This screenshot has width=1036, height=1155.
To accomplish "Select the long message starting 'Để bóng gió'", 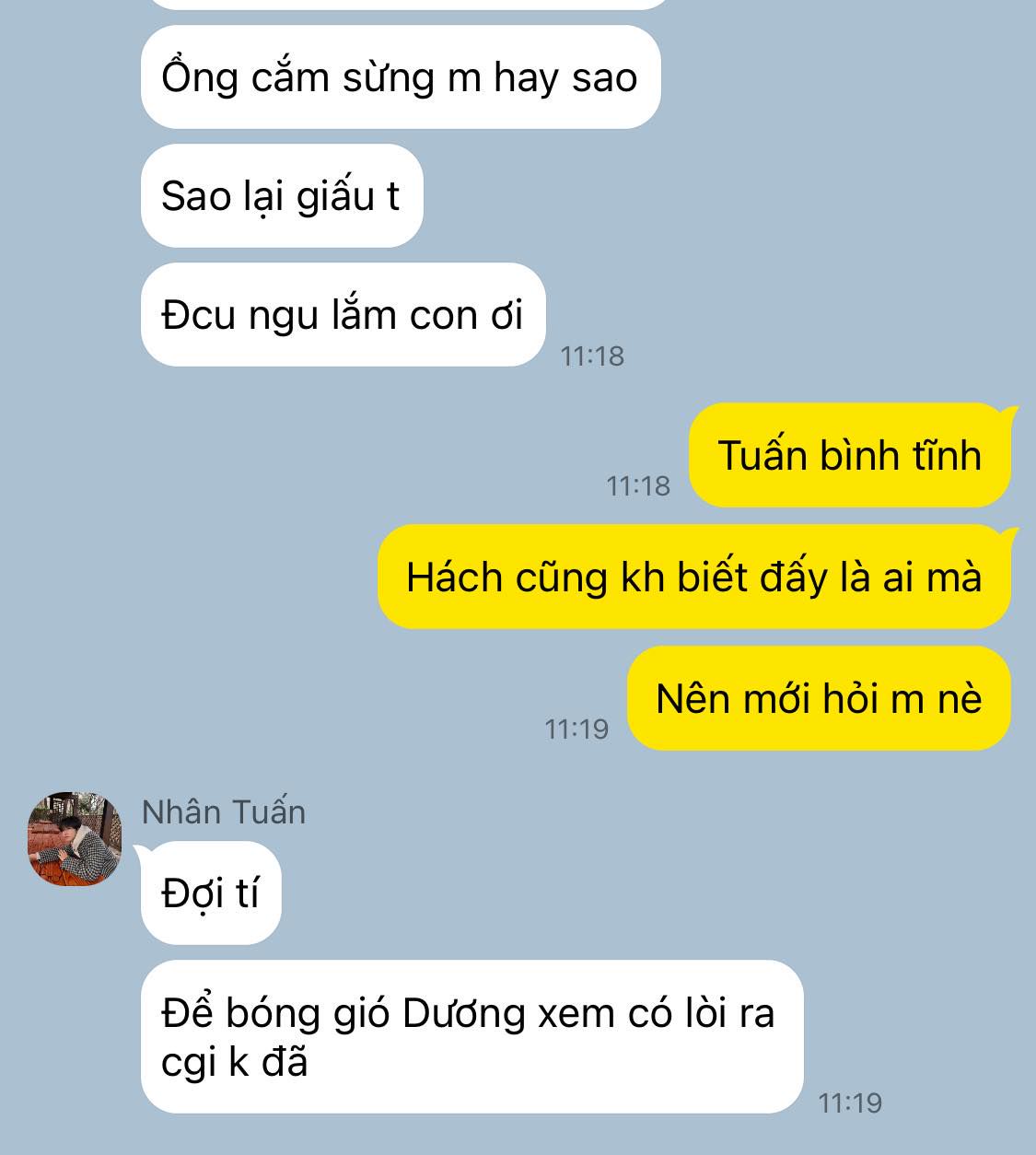I will point(472,1037).
